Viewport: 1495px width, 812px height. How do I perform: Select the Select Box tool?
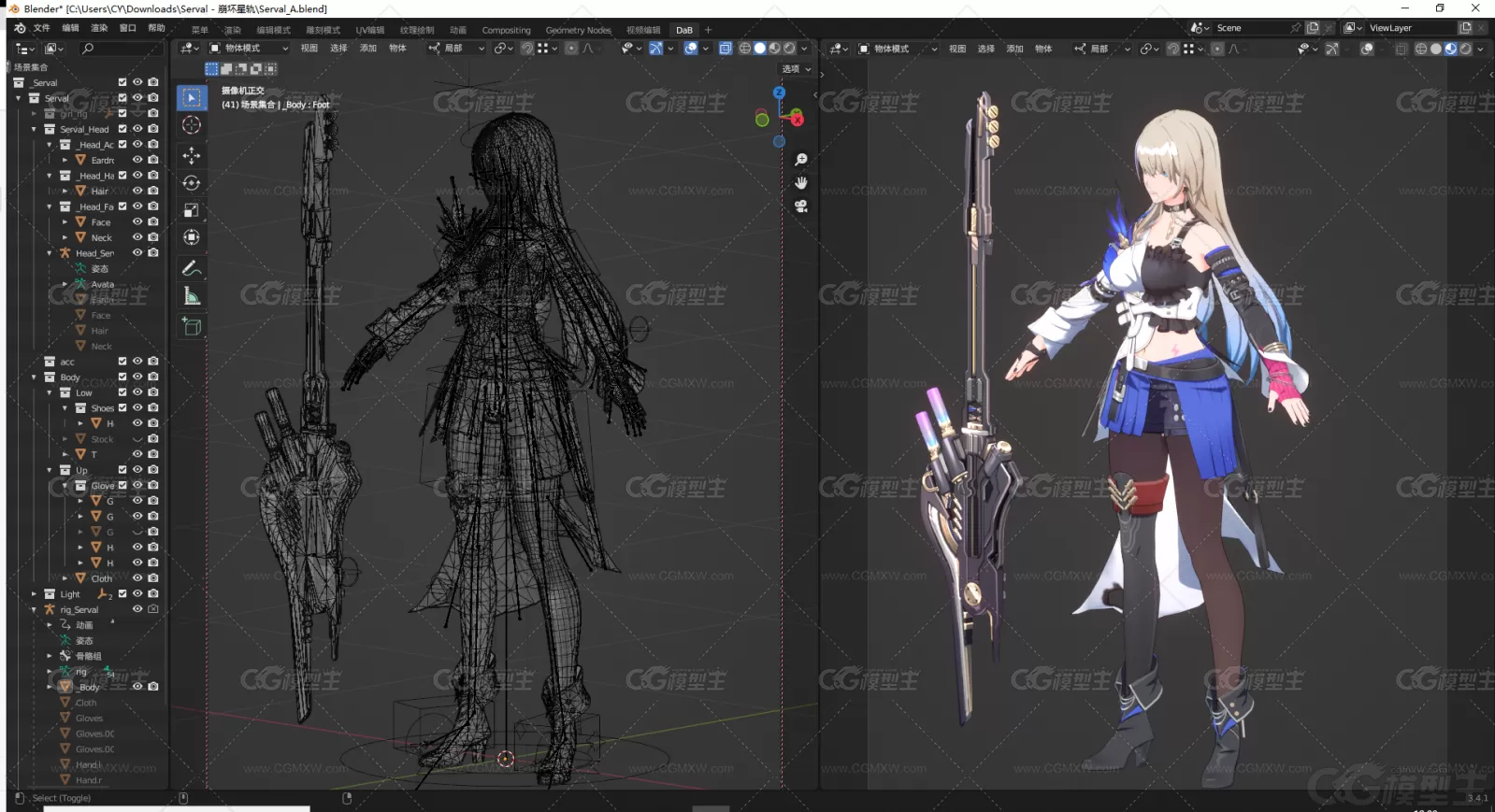pyautogui.click(x=192, y=98)
